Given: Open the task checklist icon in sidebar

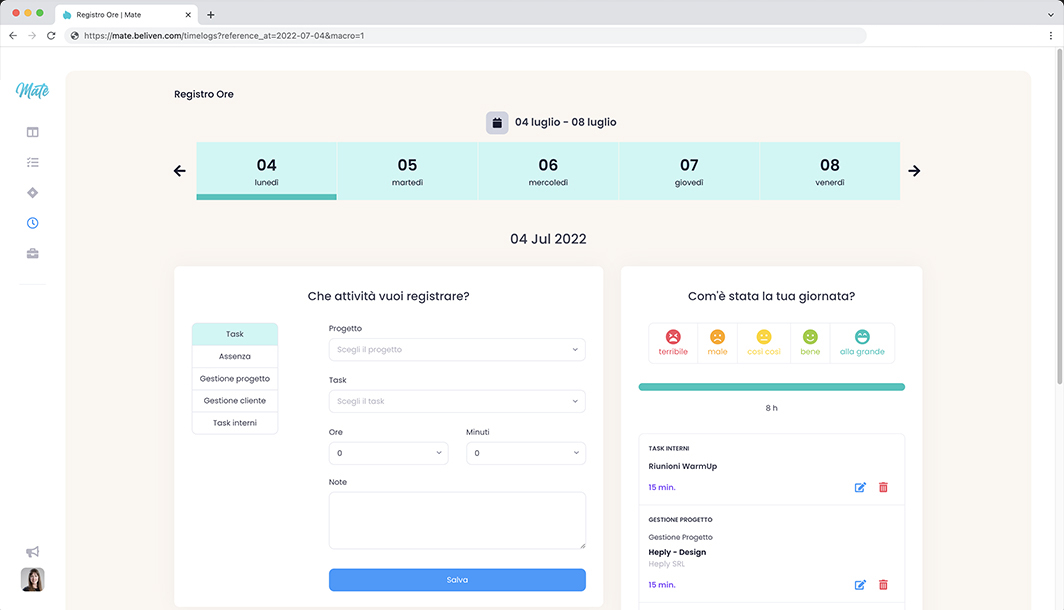Looking at the screenshot, I should coord(33,162).
